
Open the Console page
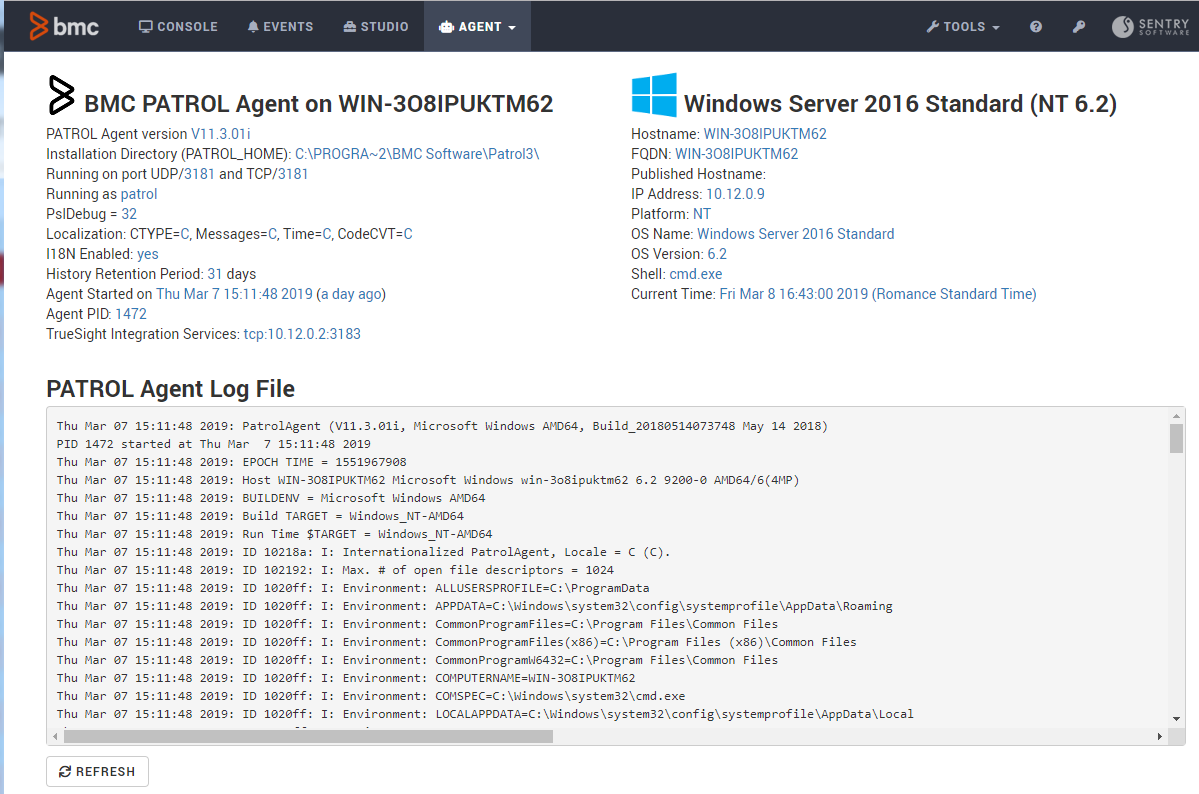(x=178, y=27)
